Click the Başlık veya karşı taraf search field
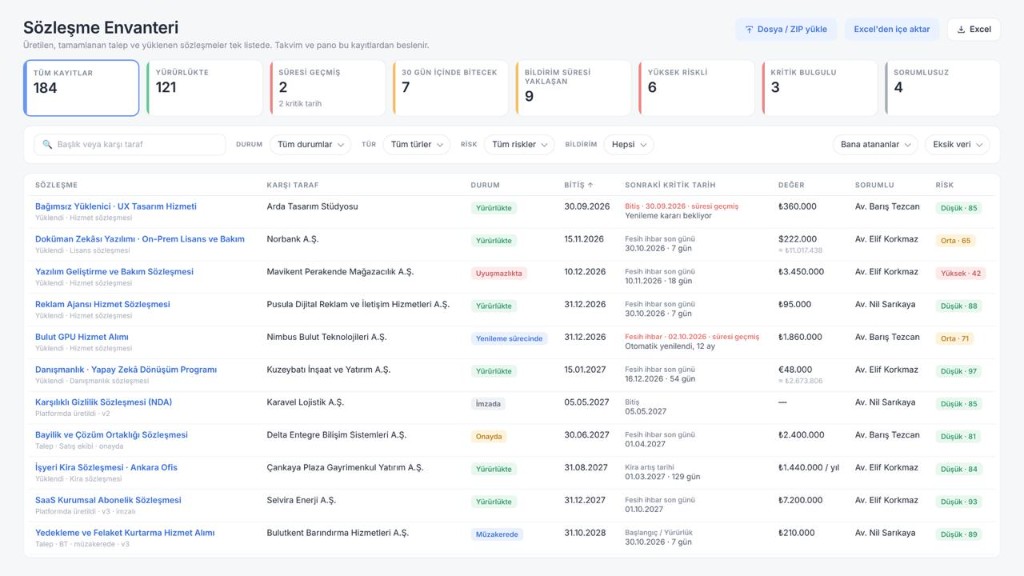1024x576 pixels. [130, 144]
